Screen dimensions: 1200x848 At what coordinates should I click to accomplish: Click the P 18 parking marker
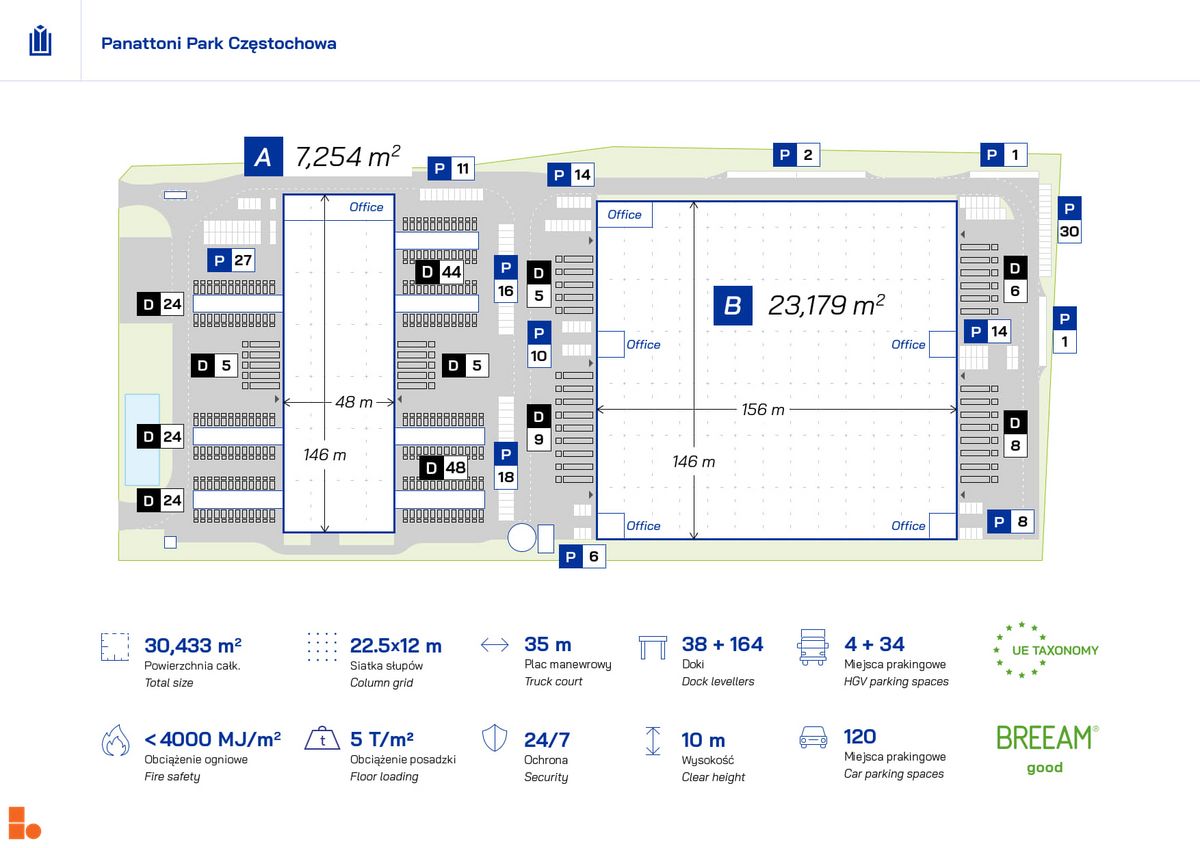tap(506, 465)
